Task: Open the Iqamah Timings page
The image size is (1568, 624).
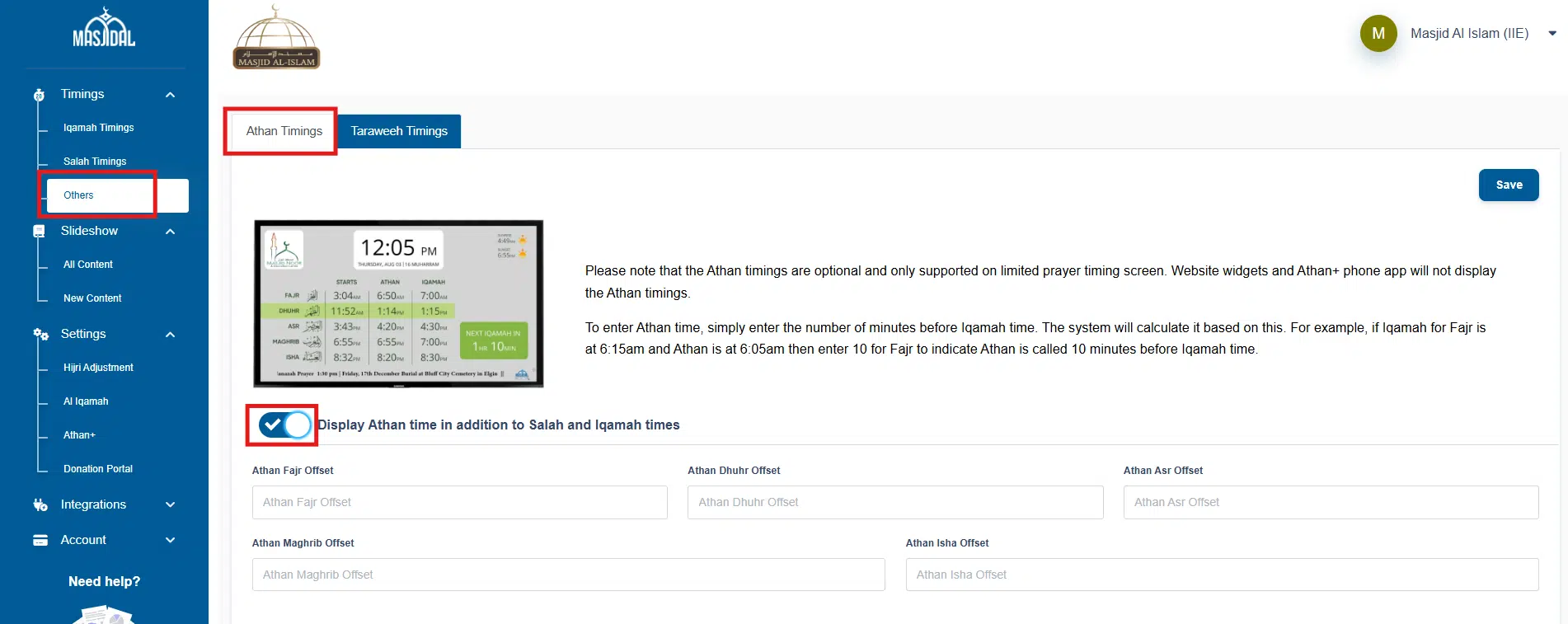Action: pos(98,128)
